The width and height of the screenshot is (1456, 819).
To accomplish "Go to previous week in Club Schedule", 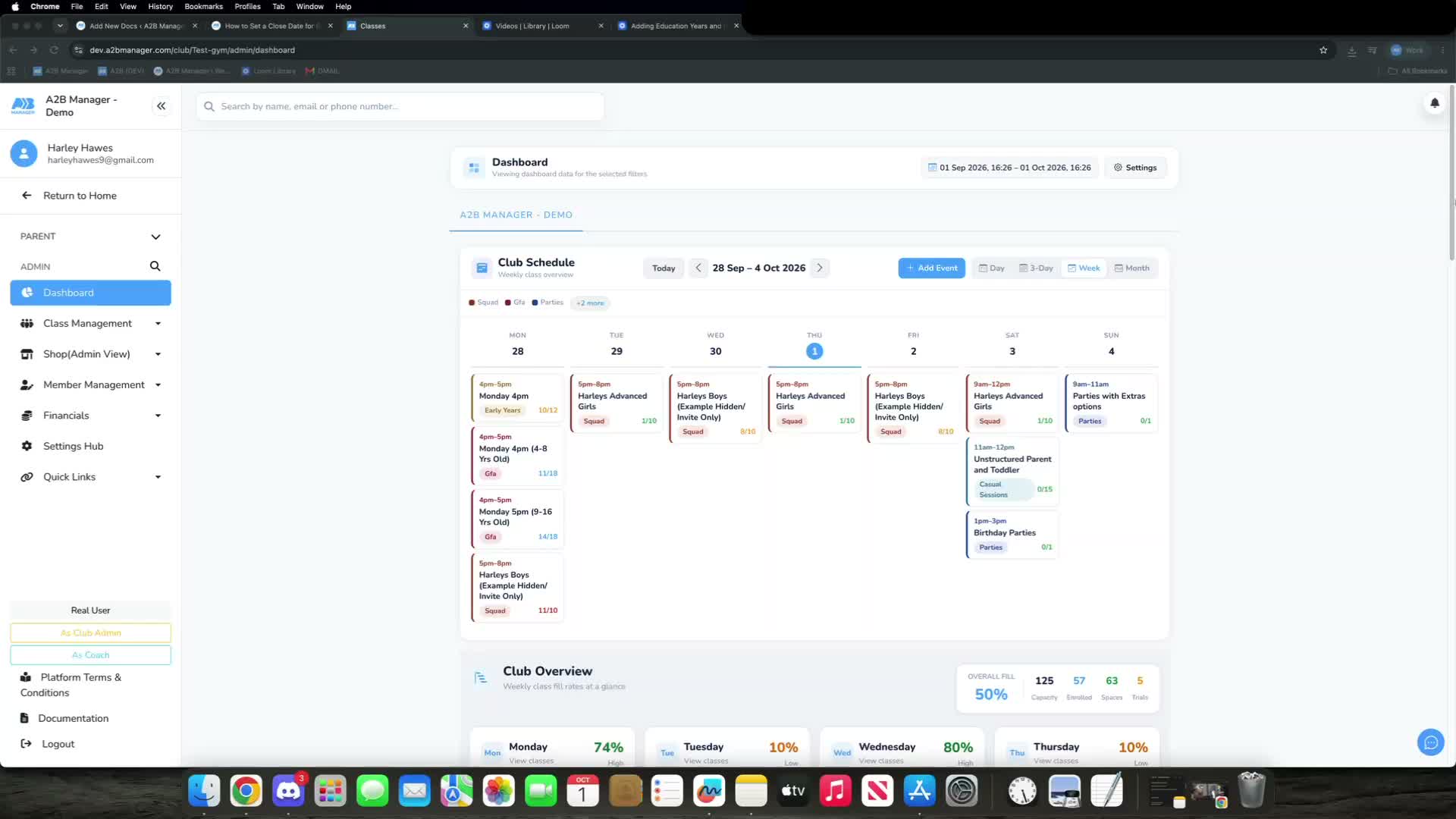I will 698,268.
